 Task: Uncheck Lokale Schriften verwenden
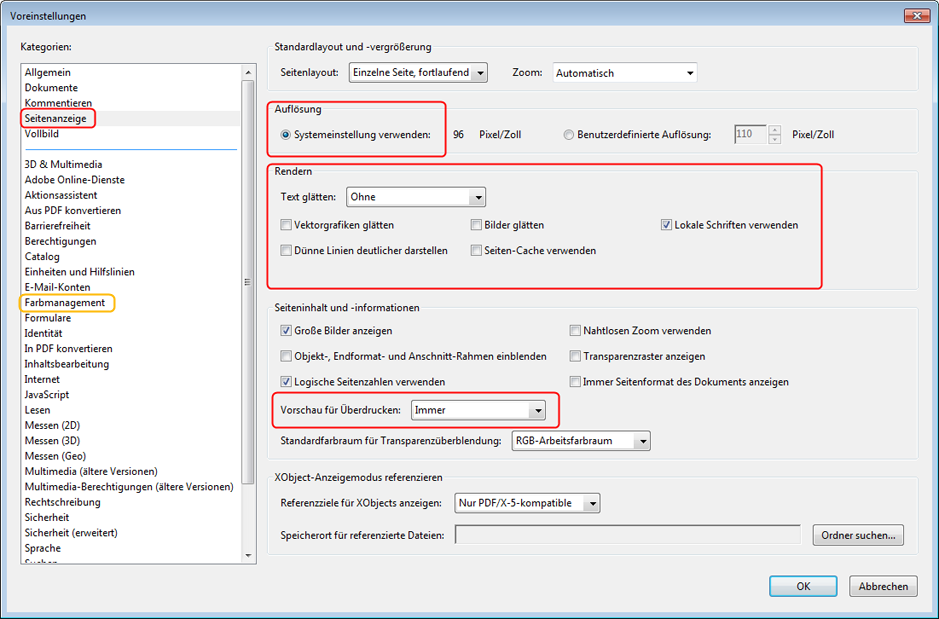pos(666,225)
